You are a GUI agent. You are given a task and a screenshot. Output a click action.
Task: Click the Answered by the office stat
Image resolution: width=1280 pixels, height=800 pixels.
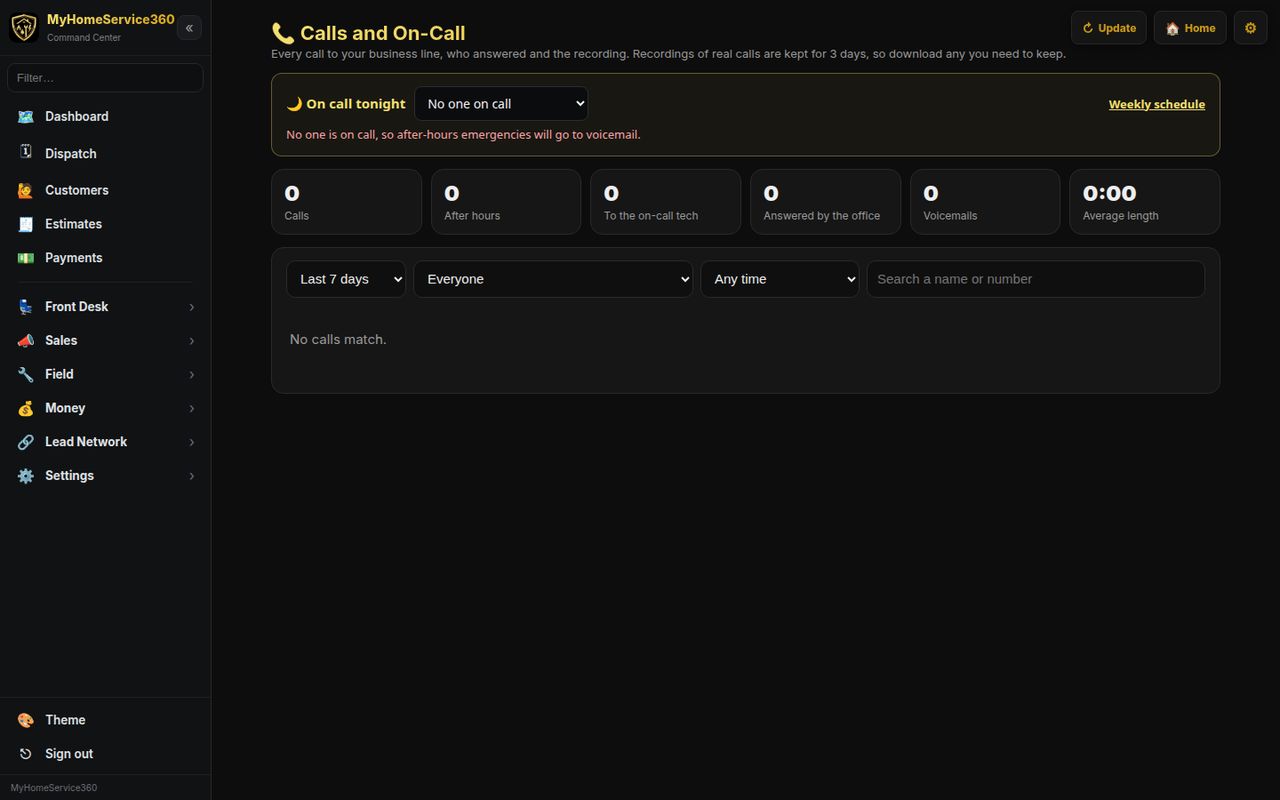[x=825, y=202]
